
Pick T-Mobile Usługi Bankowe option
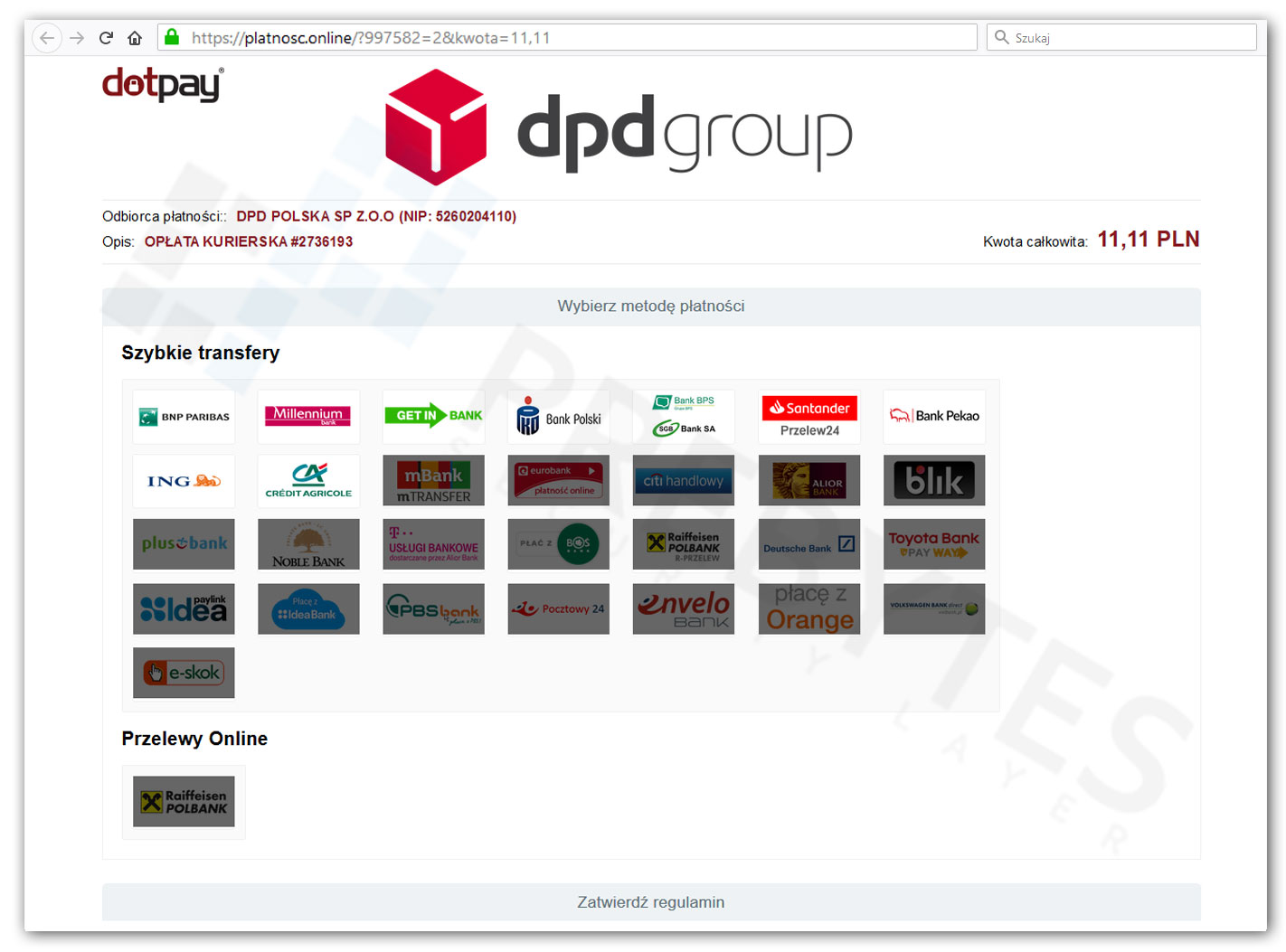click(433, 545)
